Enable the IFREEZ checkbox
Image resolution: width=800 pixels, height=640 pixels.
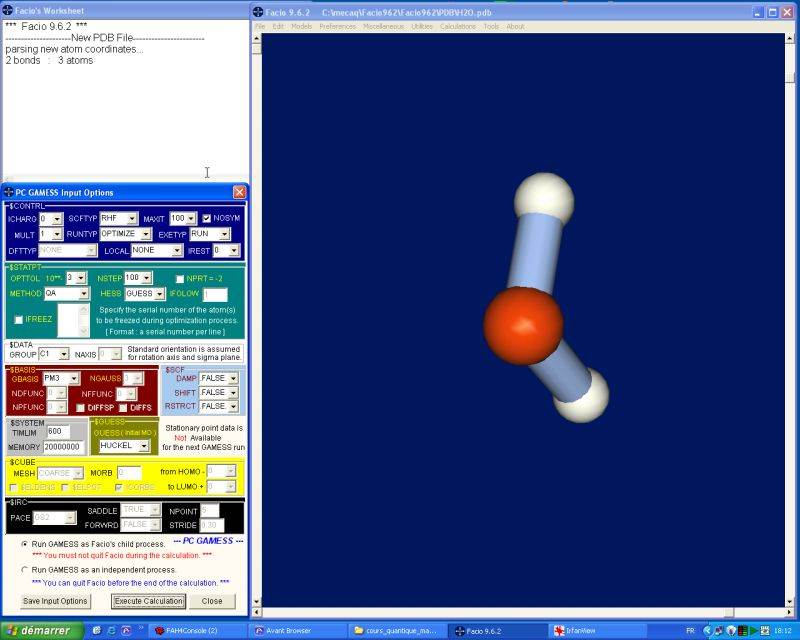click(x=19, y=319)
